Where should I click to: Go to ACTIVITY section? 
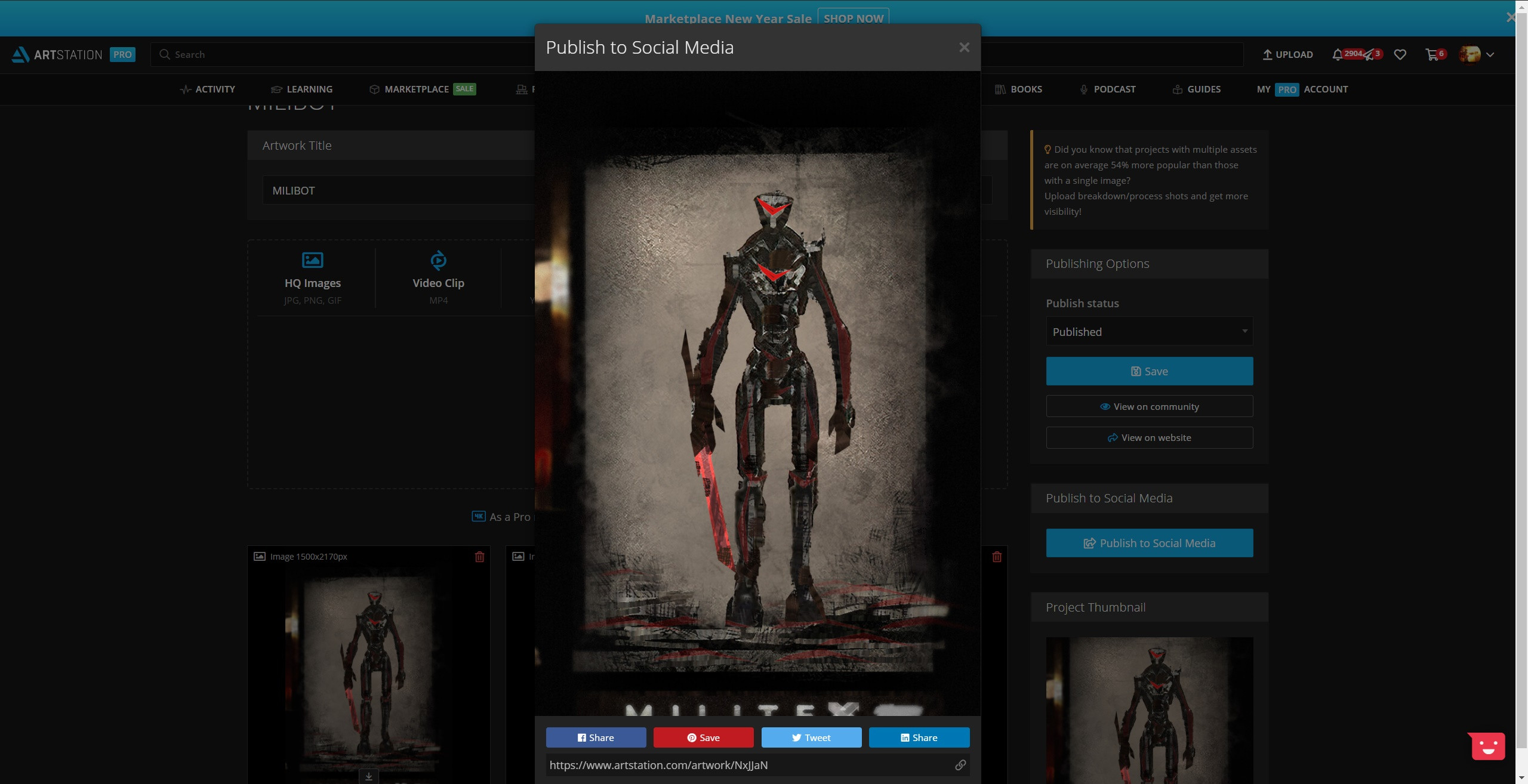[207, 89]
